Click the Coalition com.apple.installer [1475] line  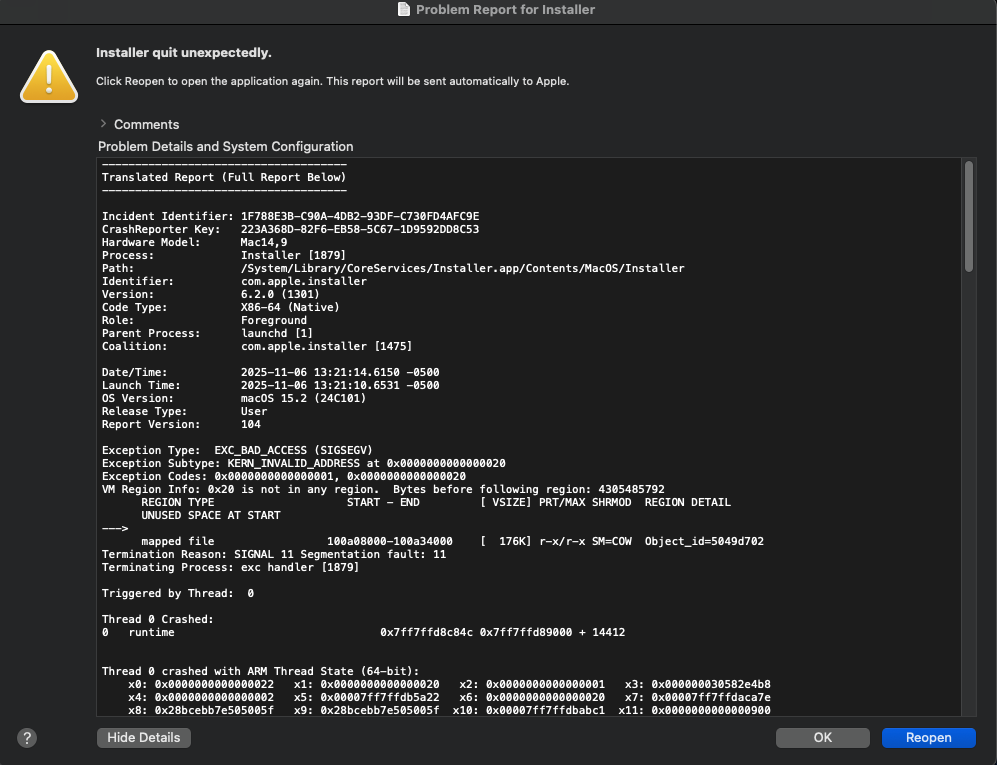point(257,347)
